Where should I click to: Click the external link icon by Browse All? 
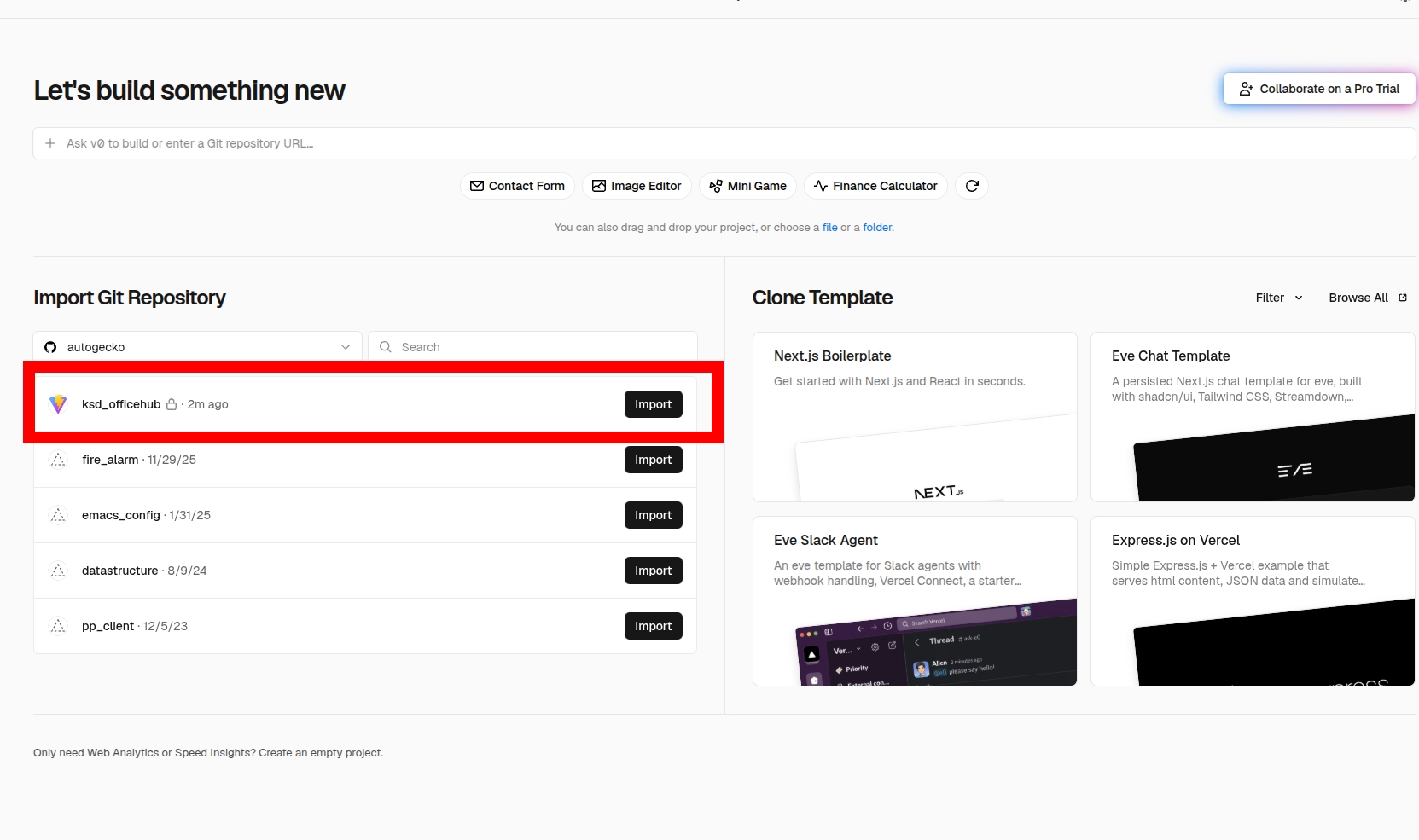[x=1403, y=298]
